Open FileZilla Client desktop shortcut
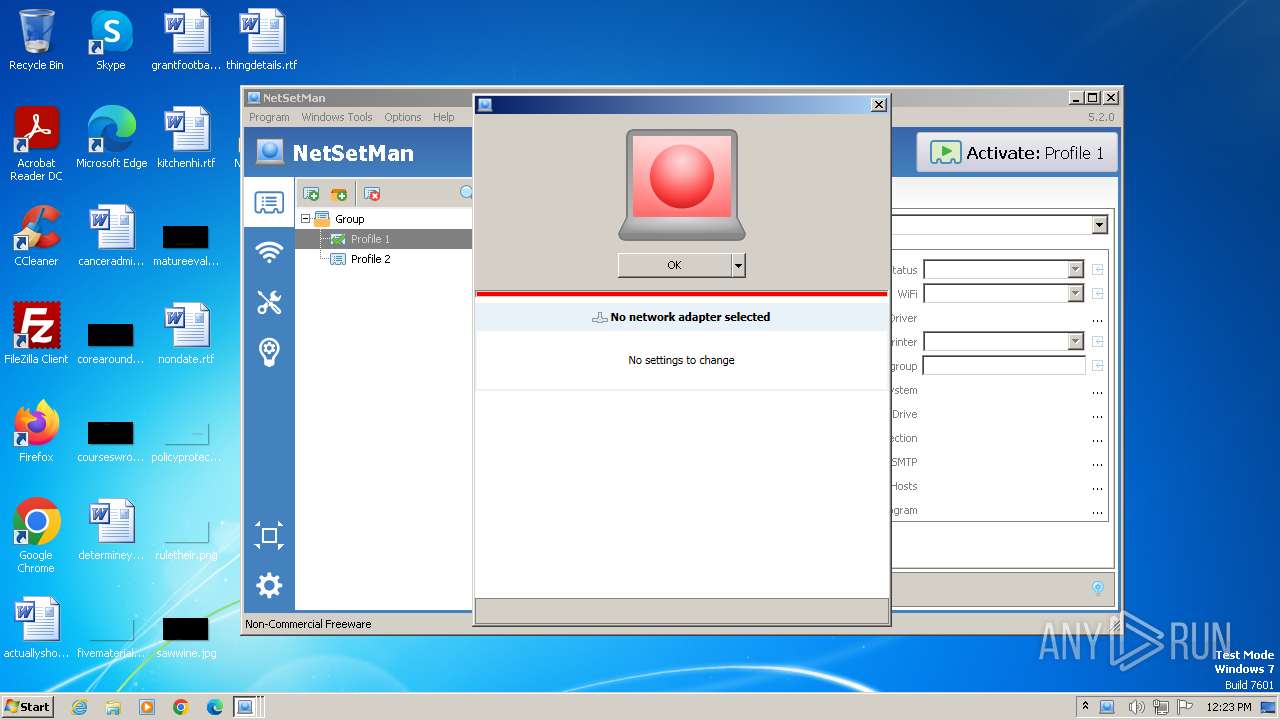The height and width of the screenshot is (720, 1280). tap(36, 334)
